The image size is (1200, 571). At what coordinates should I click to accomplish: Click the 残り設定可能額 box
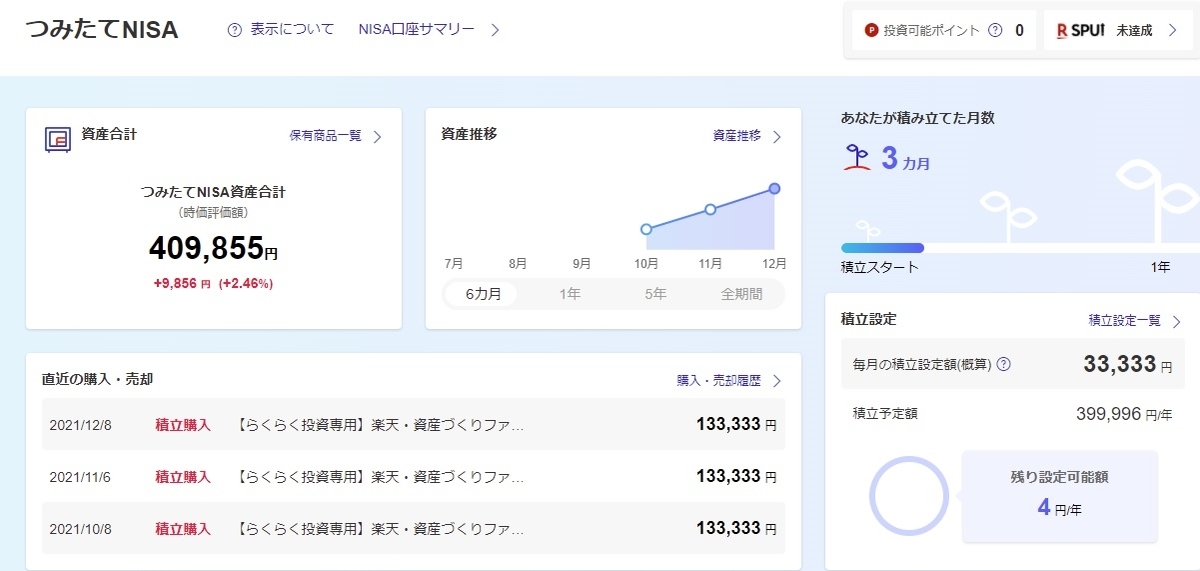tap(1060, 496)
